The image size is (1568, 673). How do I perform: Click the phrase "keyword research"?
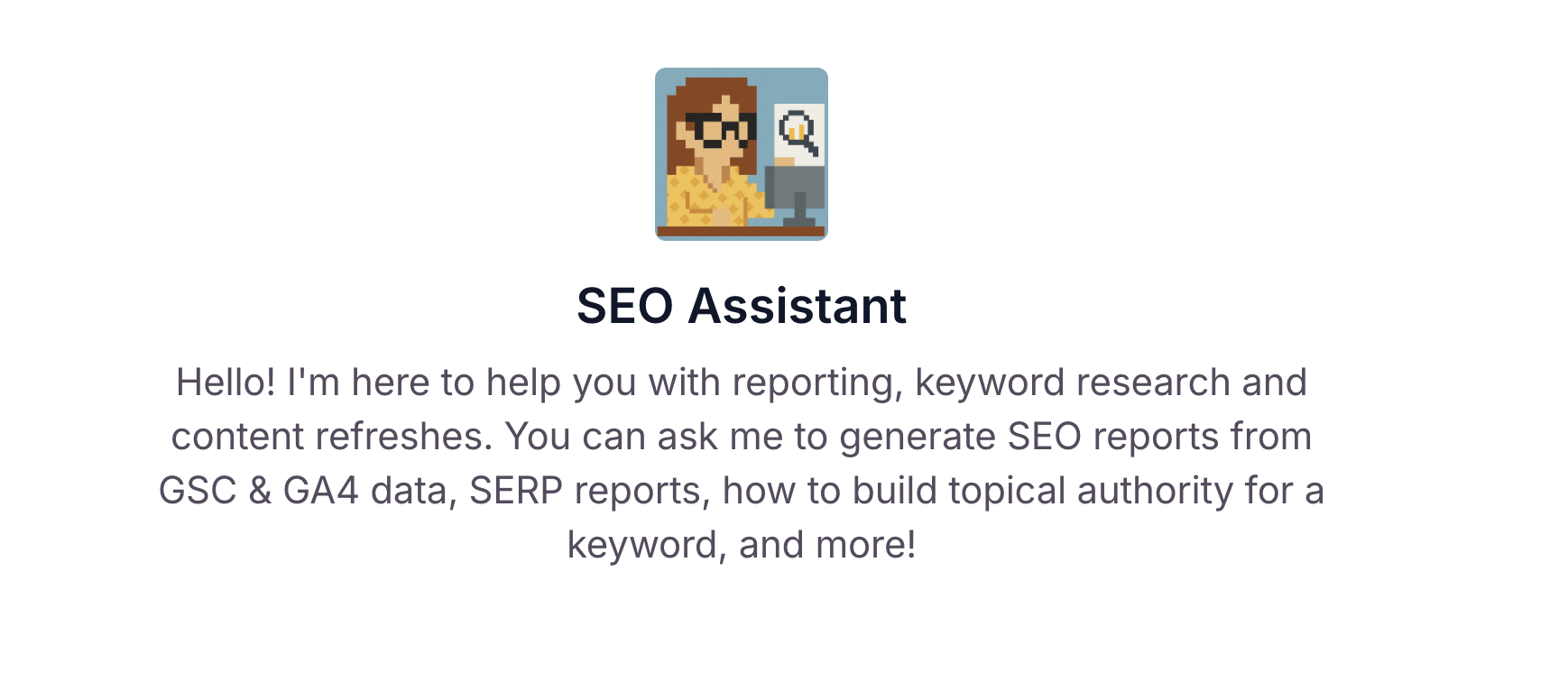(x=1072, y=383)
